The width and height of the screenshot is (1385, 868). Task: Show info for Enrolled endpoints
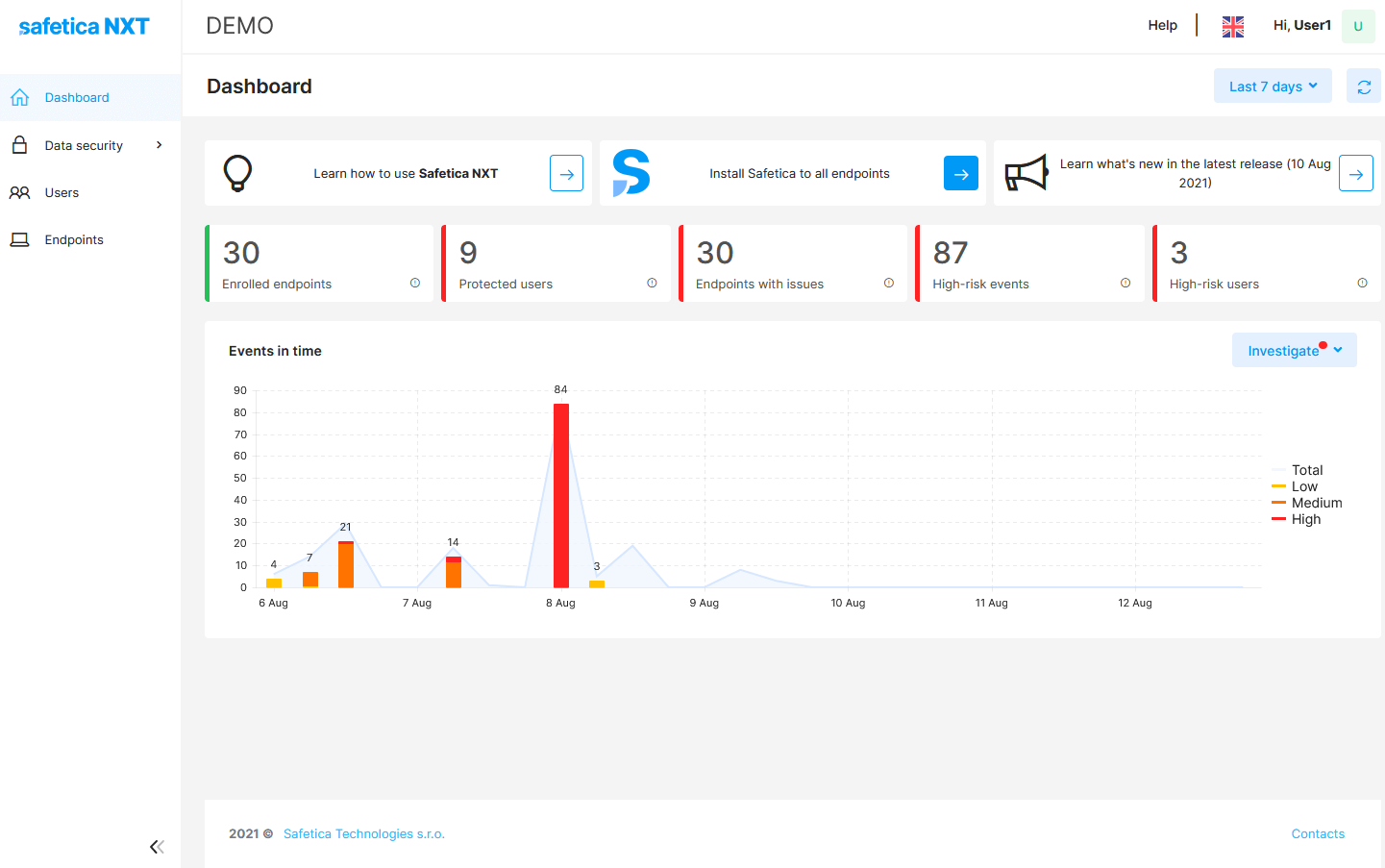tap(415, 283)
